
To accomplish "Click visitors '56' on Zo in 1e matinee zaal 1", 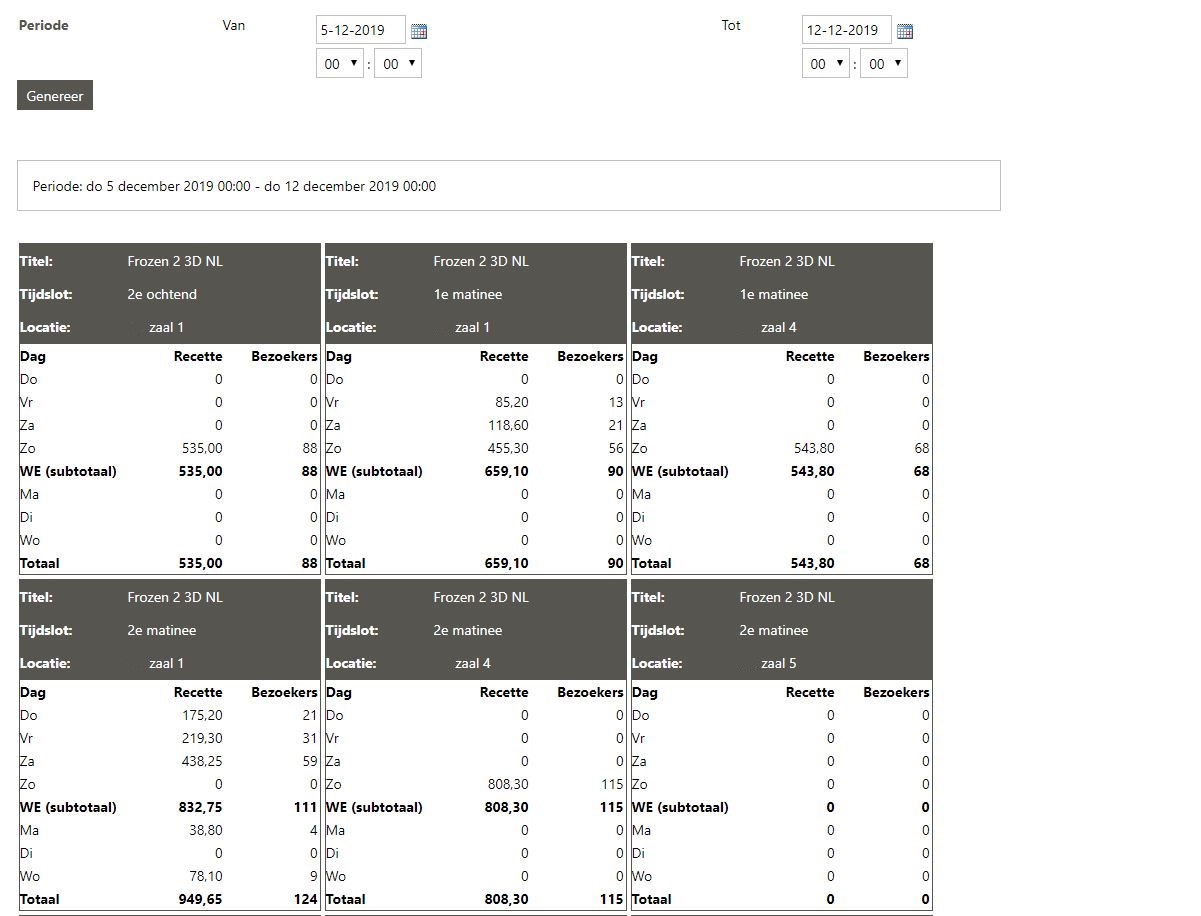I will tap(615, 448).
